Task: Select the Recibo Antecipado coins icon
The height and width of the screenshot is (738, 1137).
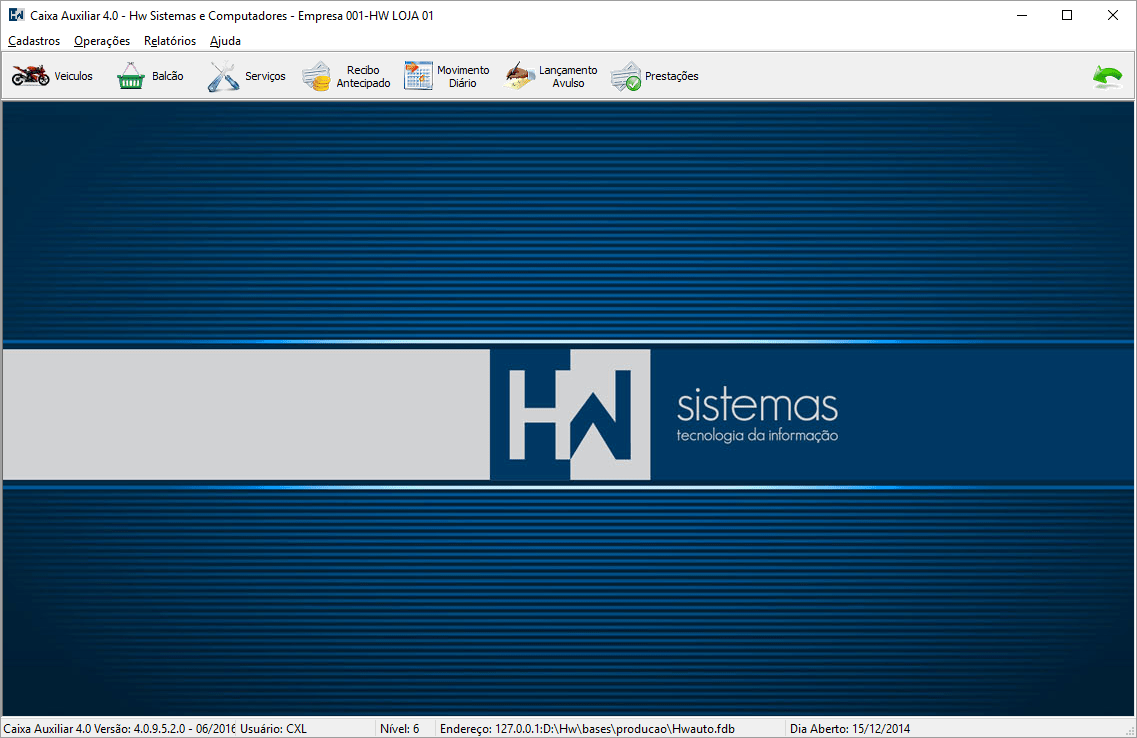Action: coord(316,76)
